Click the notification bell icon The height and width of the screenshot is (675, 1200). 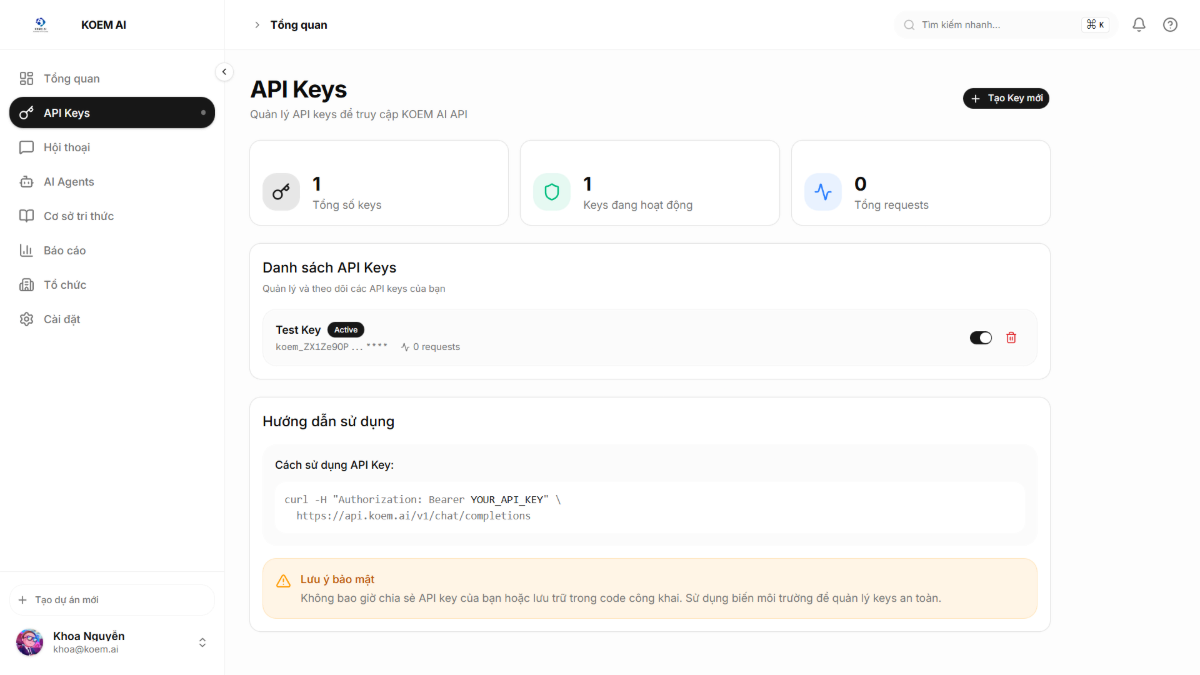[x=1138, y=24]
